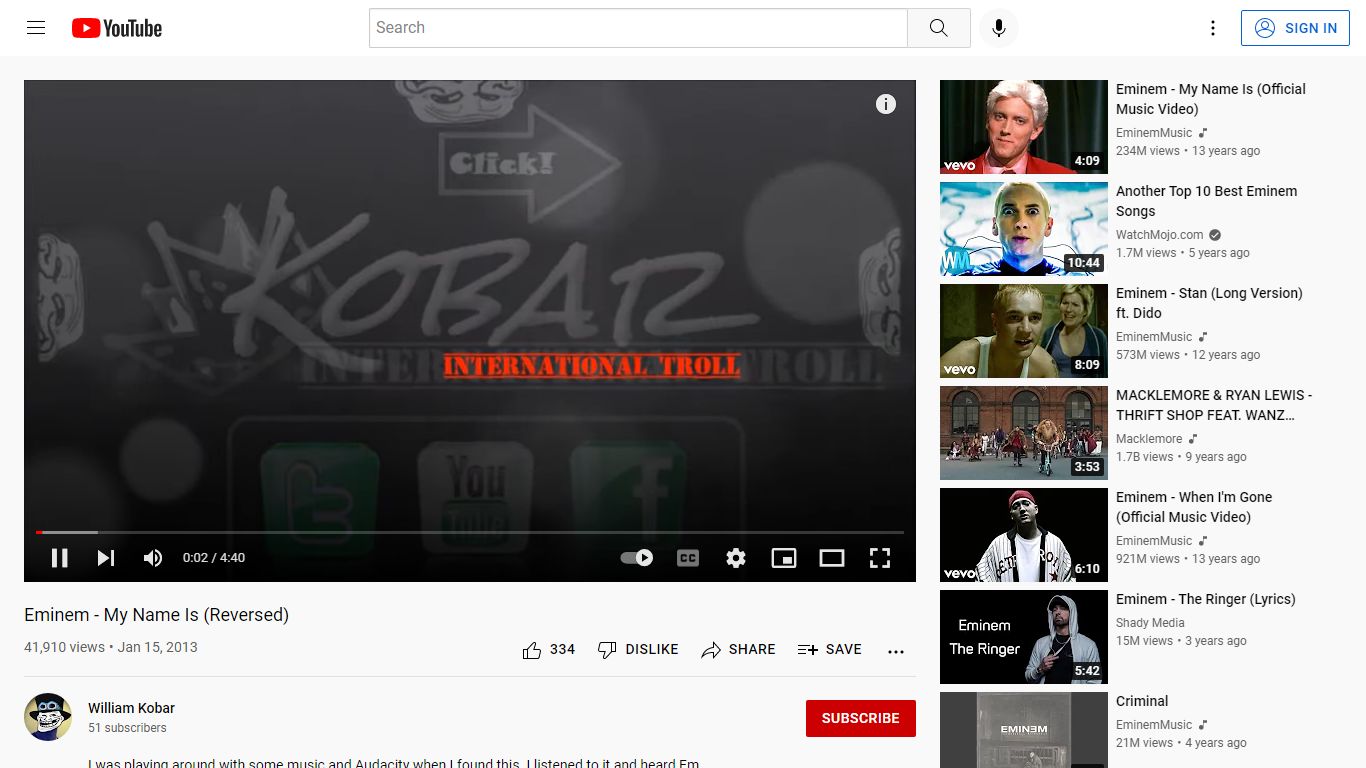Open the player settings gear
Viewport: 1366px width, 768px height.
pyautogui.click(x=736, y=558)
